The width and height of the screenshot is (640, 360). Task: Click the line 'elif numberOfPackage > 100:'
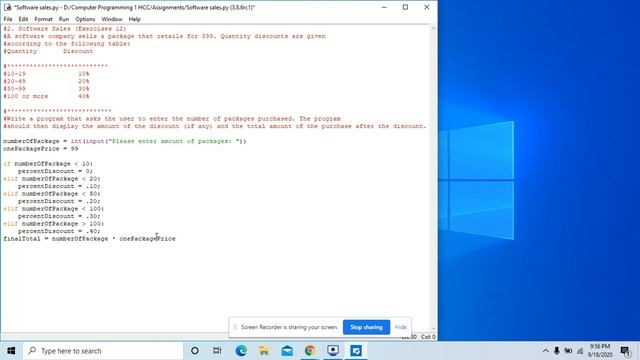(54, 224)
